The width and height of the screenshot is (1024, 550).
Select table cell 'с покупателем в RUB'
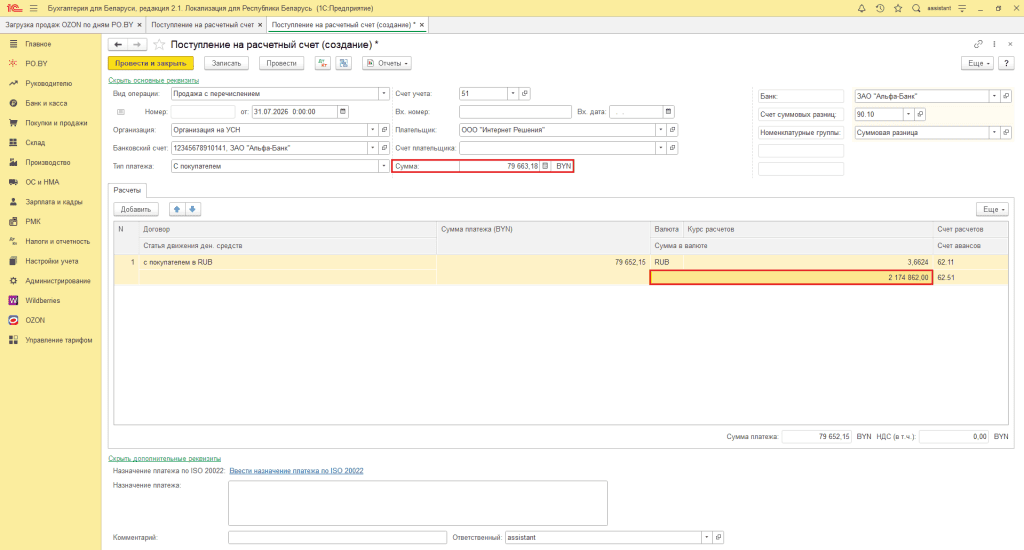[287, 262]
